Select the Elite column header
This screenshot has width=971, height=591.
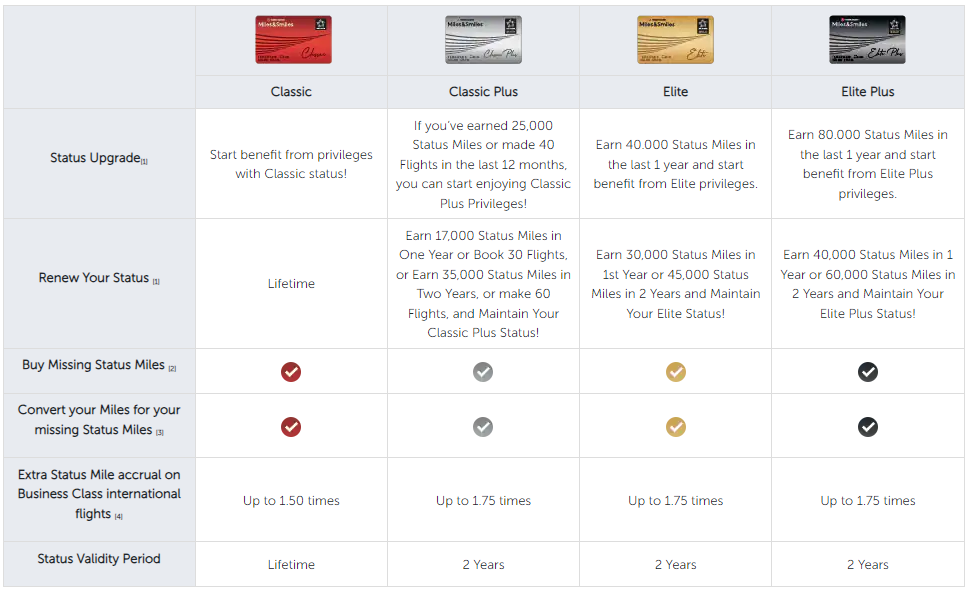(x=676, y=92)
